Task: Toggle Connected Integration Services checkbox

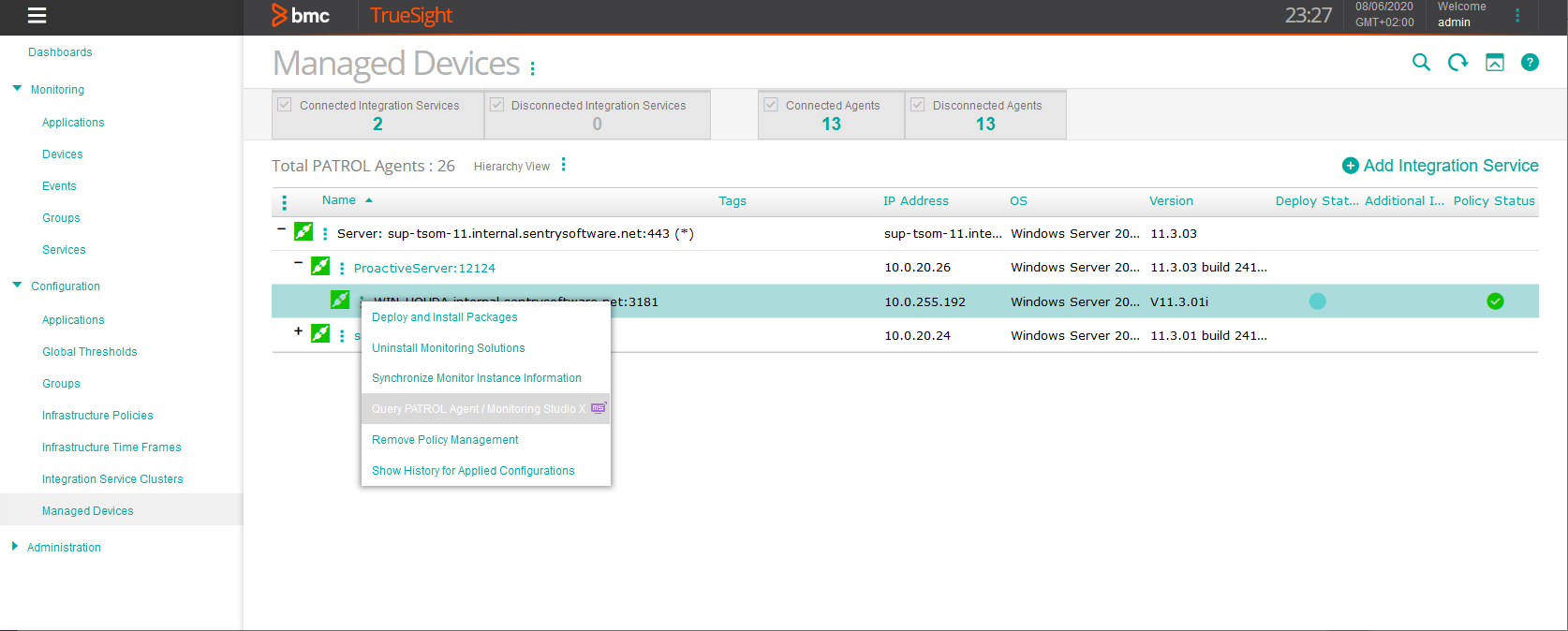Action: click(285, 105)
